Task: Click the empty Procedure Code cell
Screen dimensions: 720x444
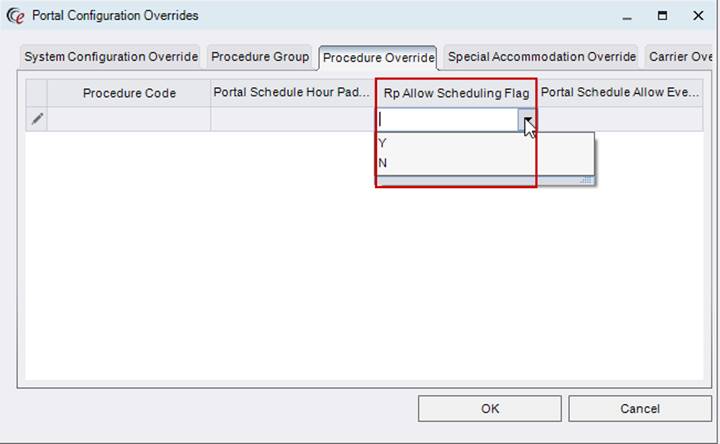Action: pos(129,120)
